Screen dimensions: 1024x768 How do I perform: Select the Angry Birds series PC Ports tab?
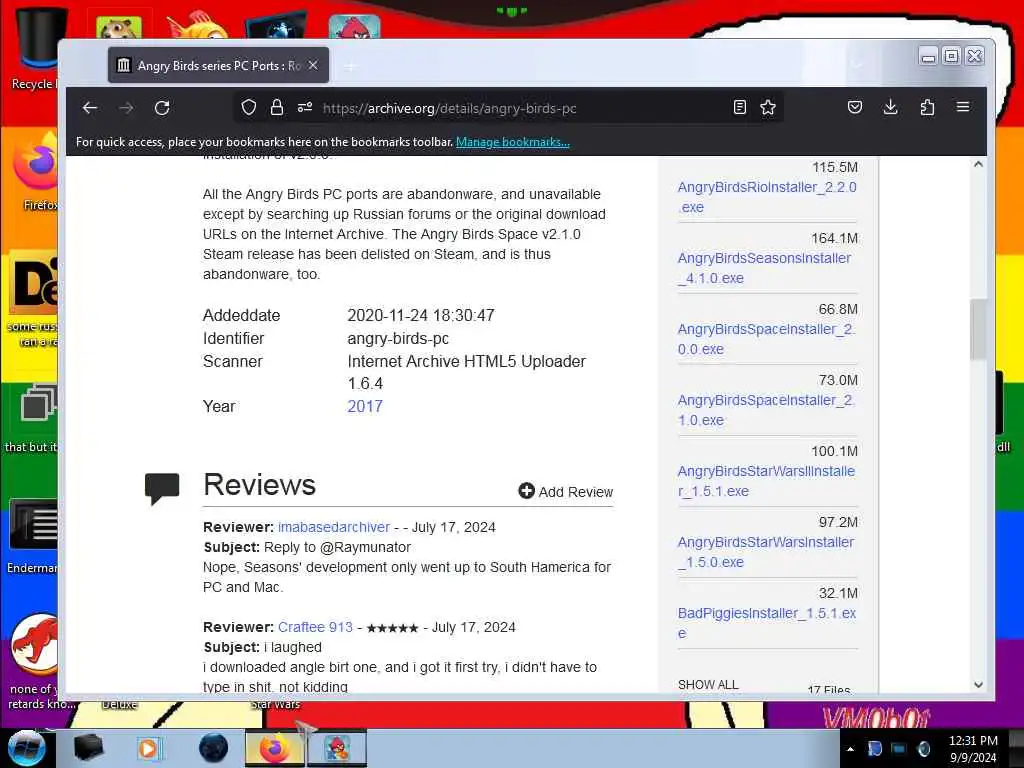(x=218, y=65)
